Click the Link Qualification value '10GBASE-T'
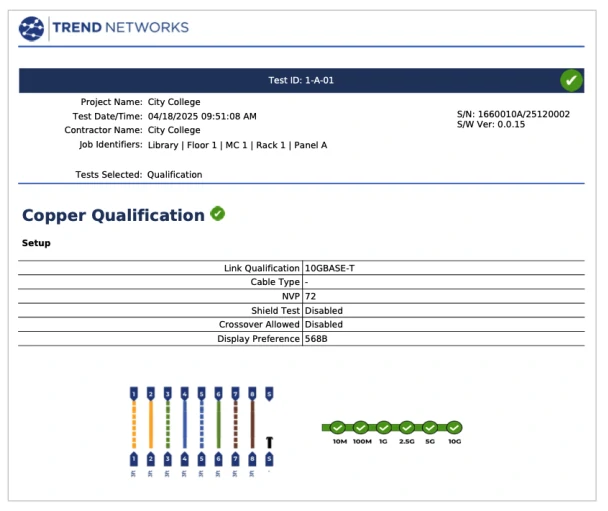This screenshot has width=608, height=511. [x=330, y=268]
